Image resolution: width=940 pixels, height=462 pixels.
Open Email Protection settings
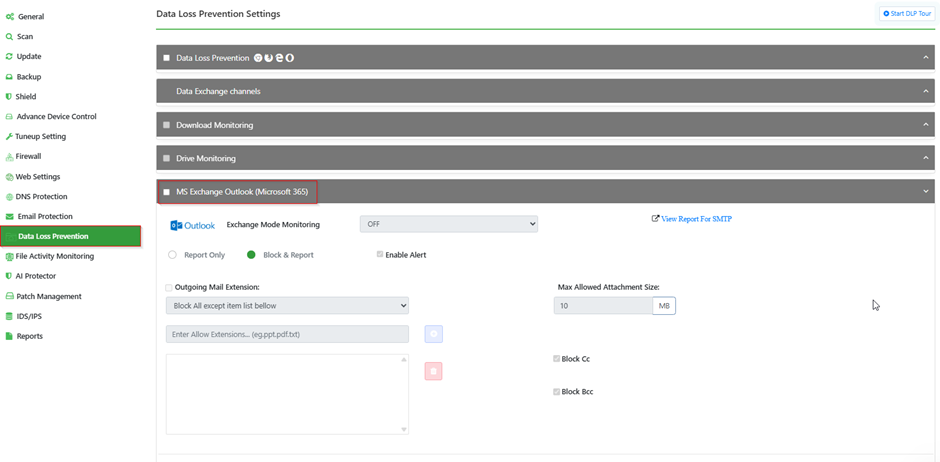(x=45, y=216)
